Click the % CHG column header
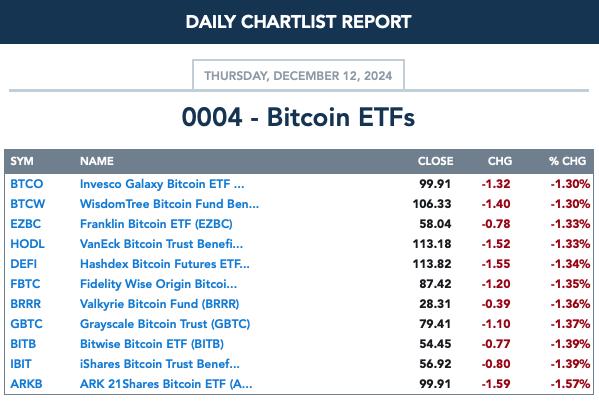 pyautogui.click(x=567, y=161)
